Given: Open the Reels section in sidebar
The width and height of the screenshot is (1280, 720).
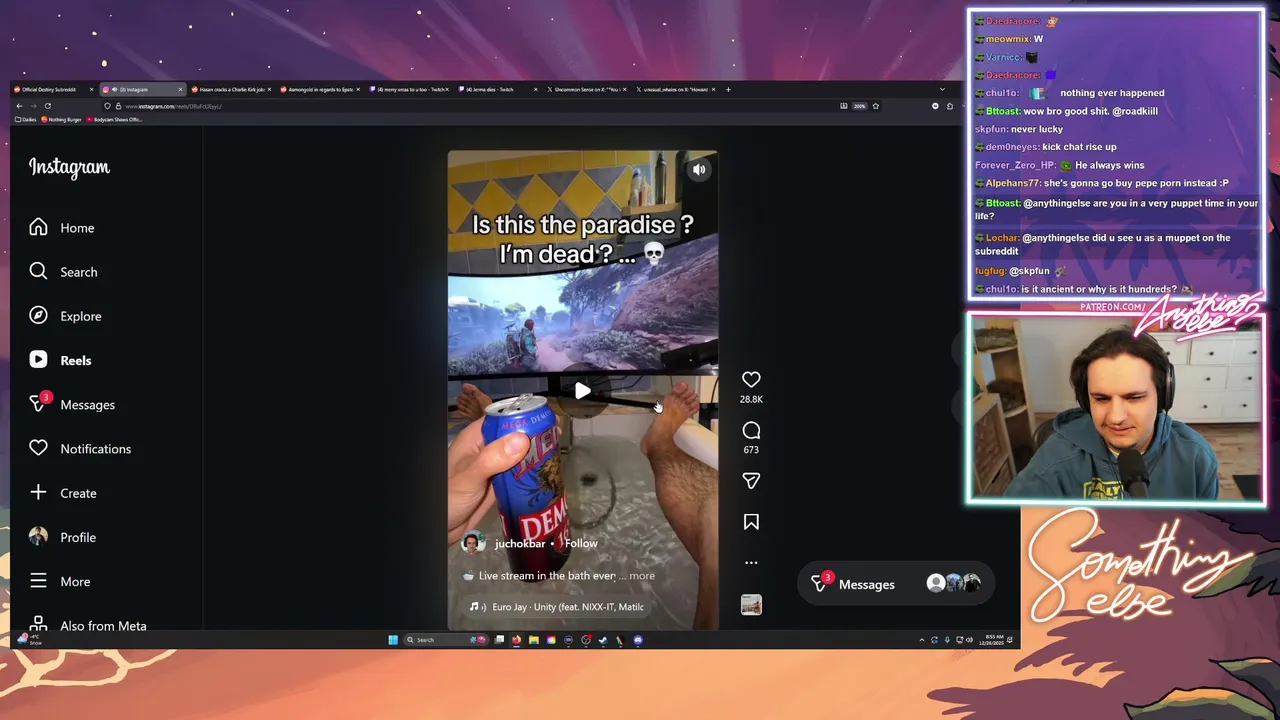Looking at the screenshot, I should (60, 360).
